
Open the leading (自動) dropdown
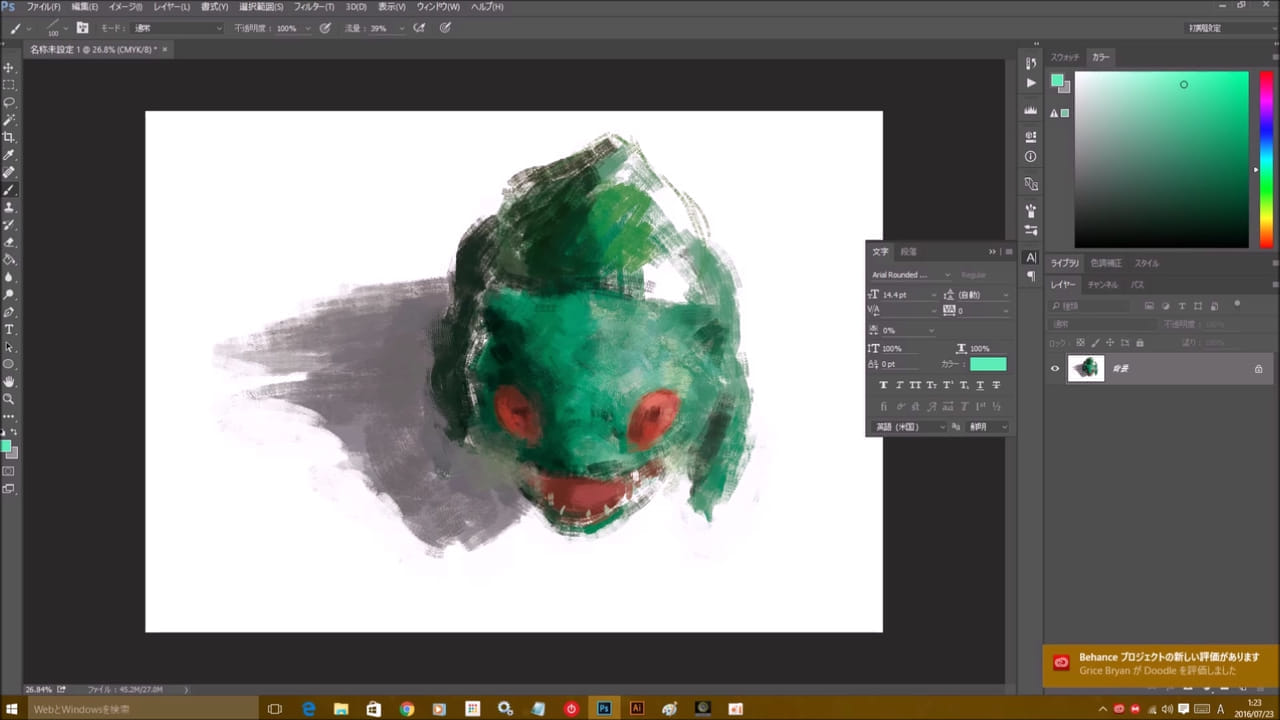coord(1005,295)
